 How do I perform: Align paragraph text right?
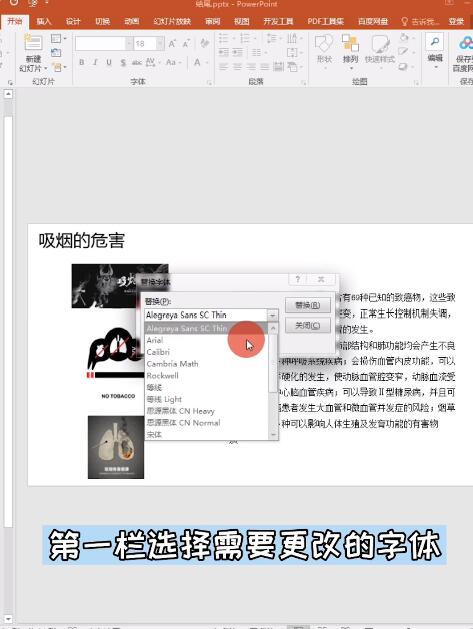[251, 67]
